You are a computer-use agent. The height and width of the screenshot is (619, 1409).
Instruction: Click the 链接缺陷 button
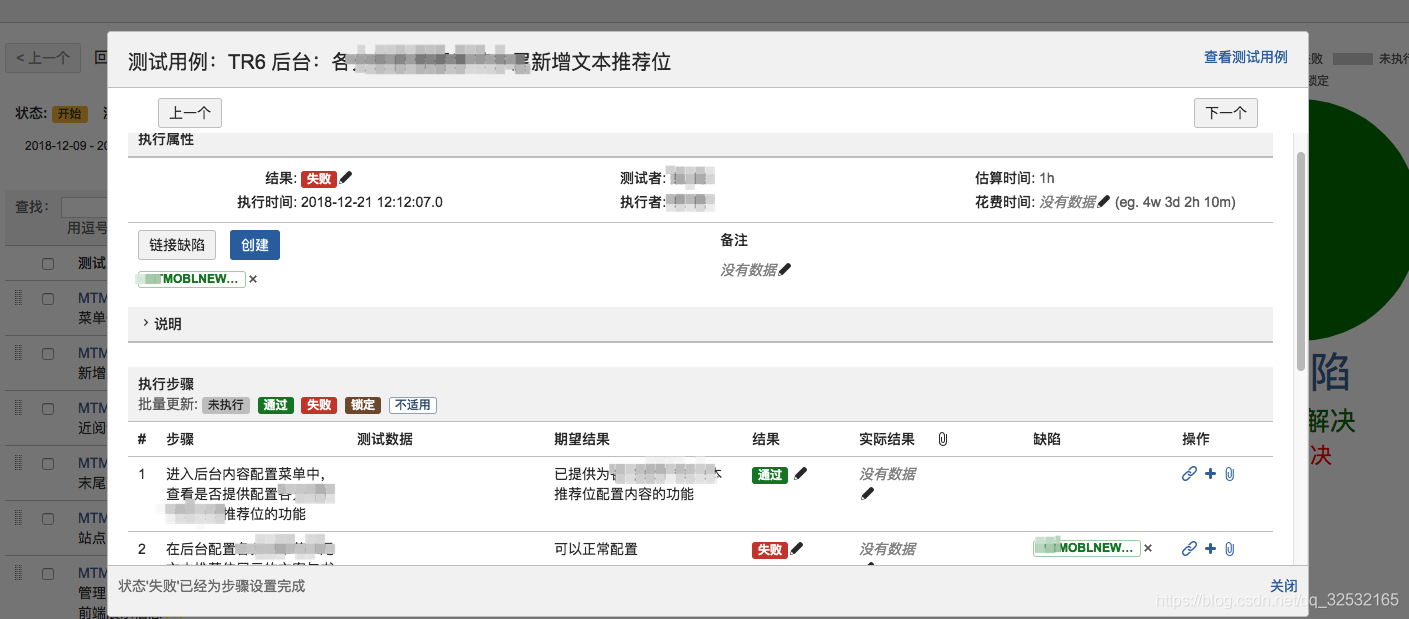click(177, 245)
